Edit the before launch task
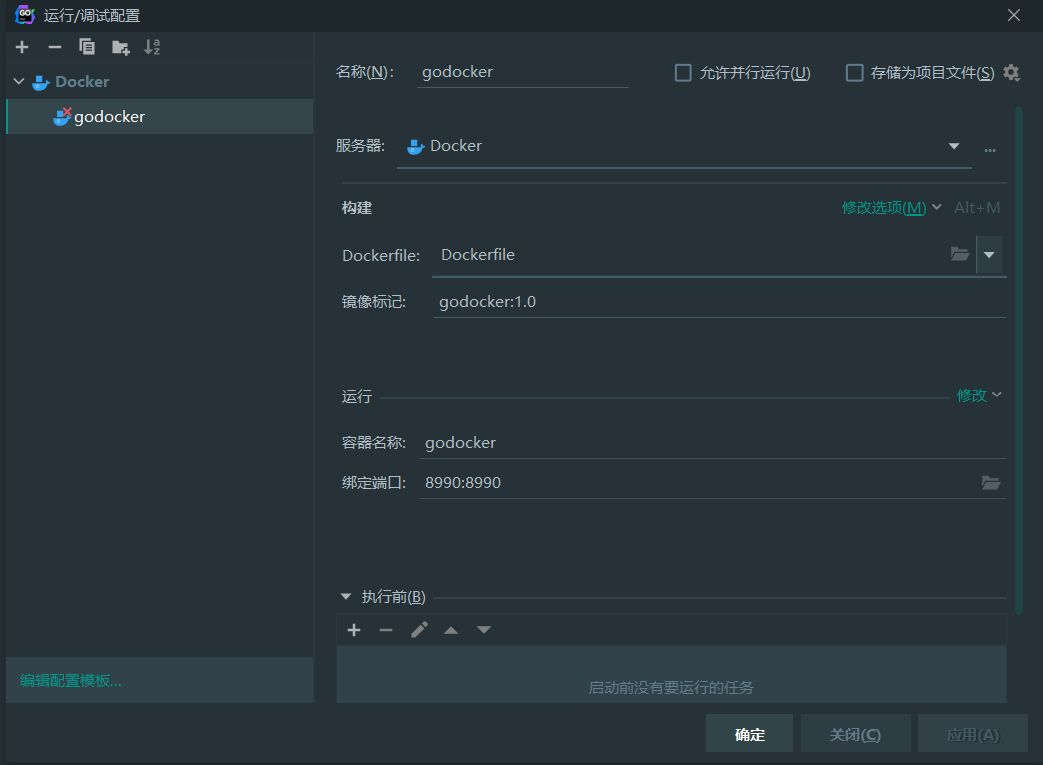Image resolution: width=1043 pixels, height=765 pixels. pos(419,630)
